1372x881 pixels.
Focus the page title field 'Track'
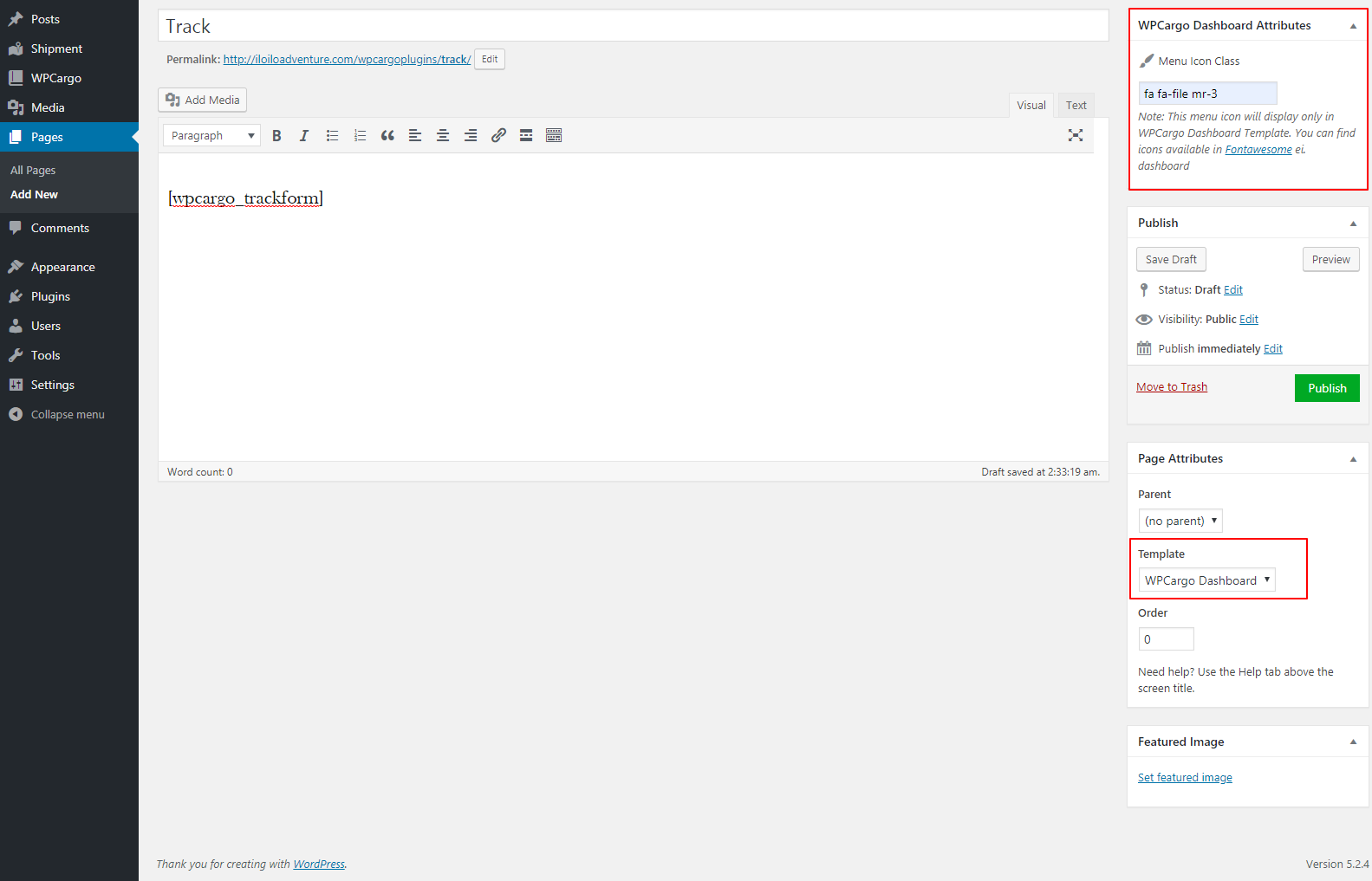pos(633,26)
